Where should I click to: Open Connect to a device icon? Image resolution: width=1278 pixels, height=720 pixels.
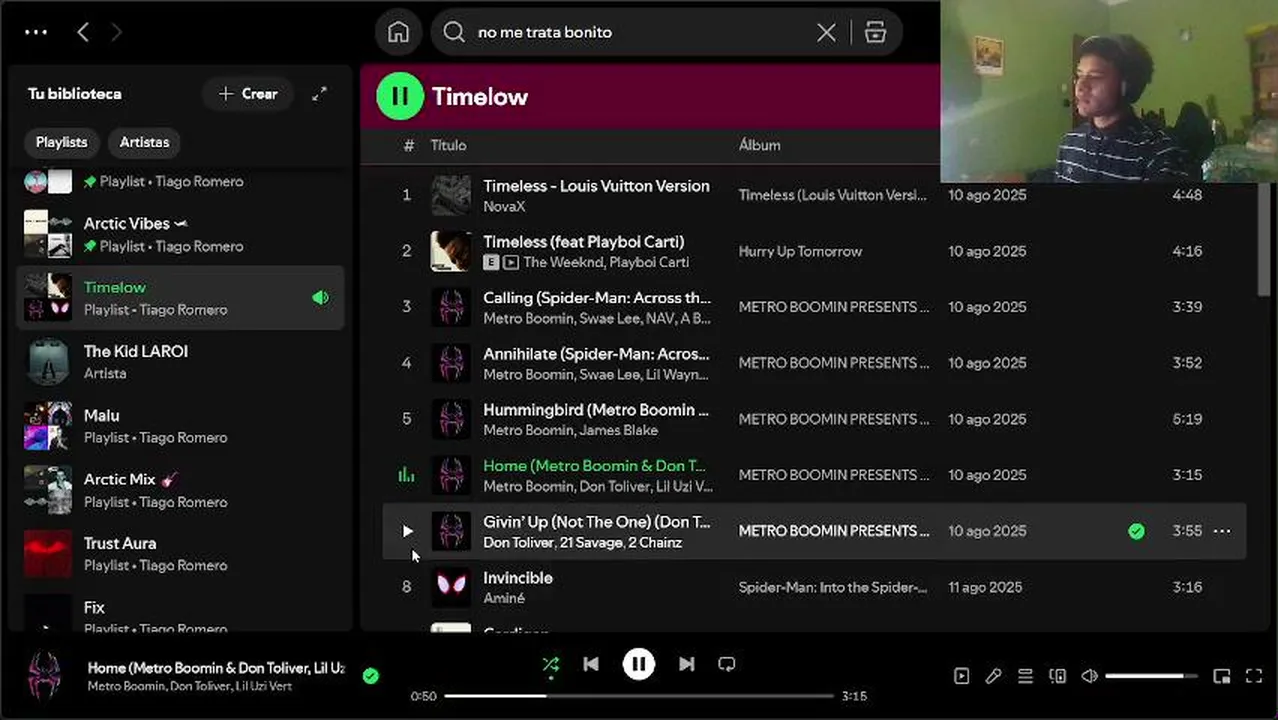[x=1057, y=676]
